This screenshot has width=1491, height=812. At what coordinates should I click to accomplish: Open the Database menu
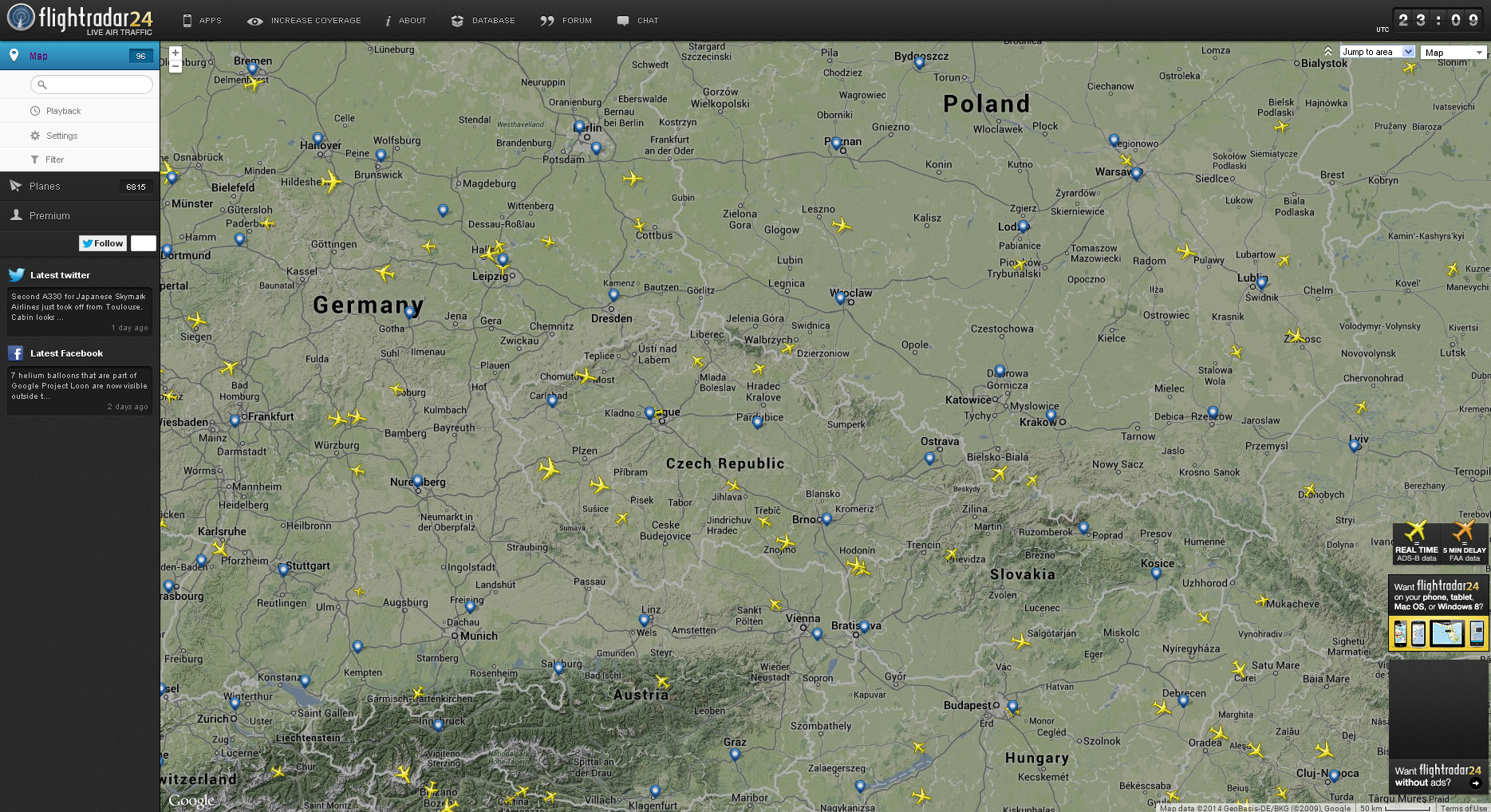483,21
